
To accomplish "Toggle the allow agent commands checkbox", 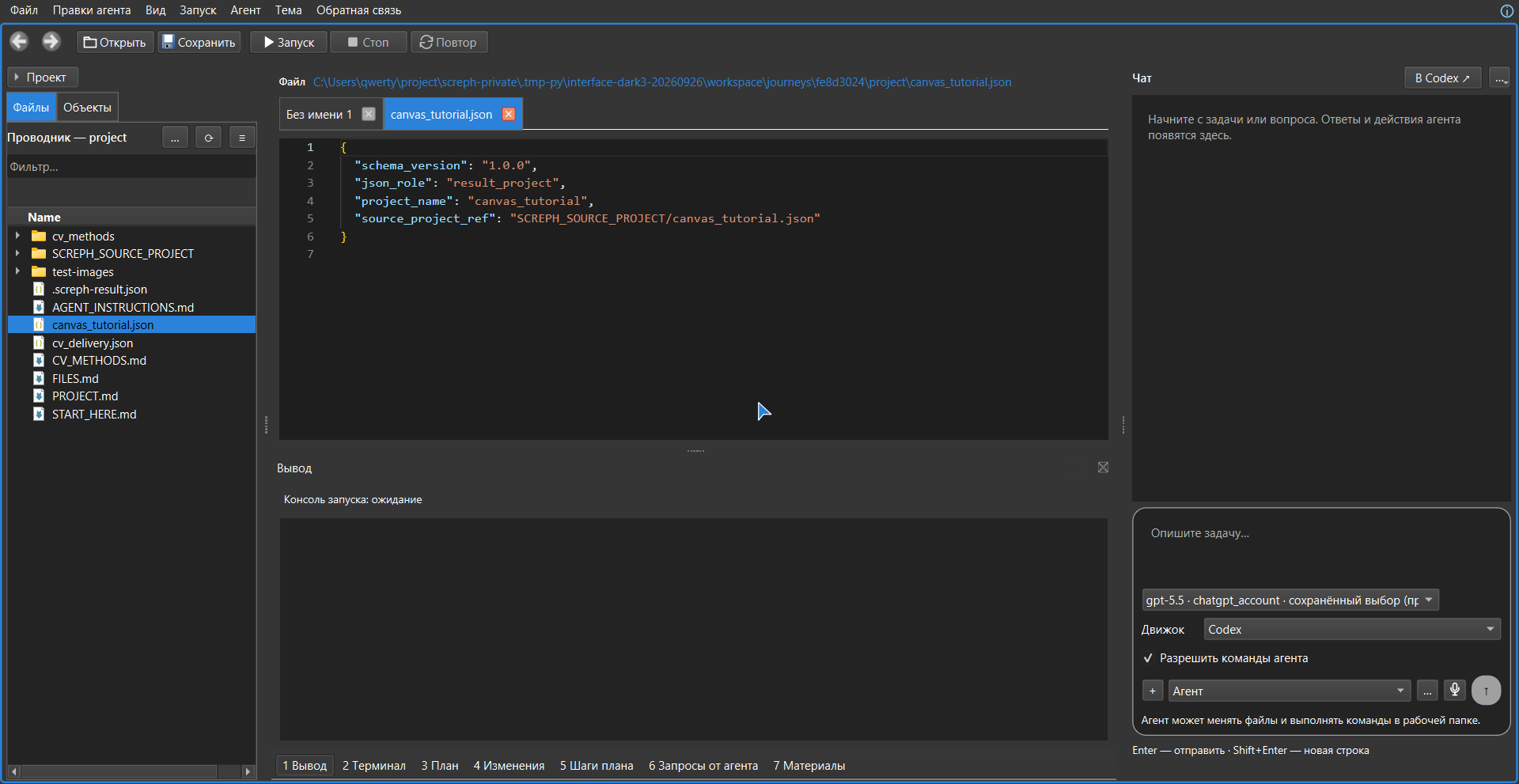I will [1148, 658].
